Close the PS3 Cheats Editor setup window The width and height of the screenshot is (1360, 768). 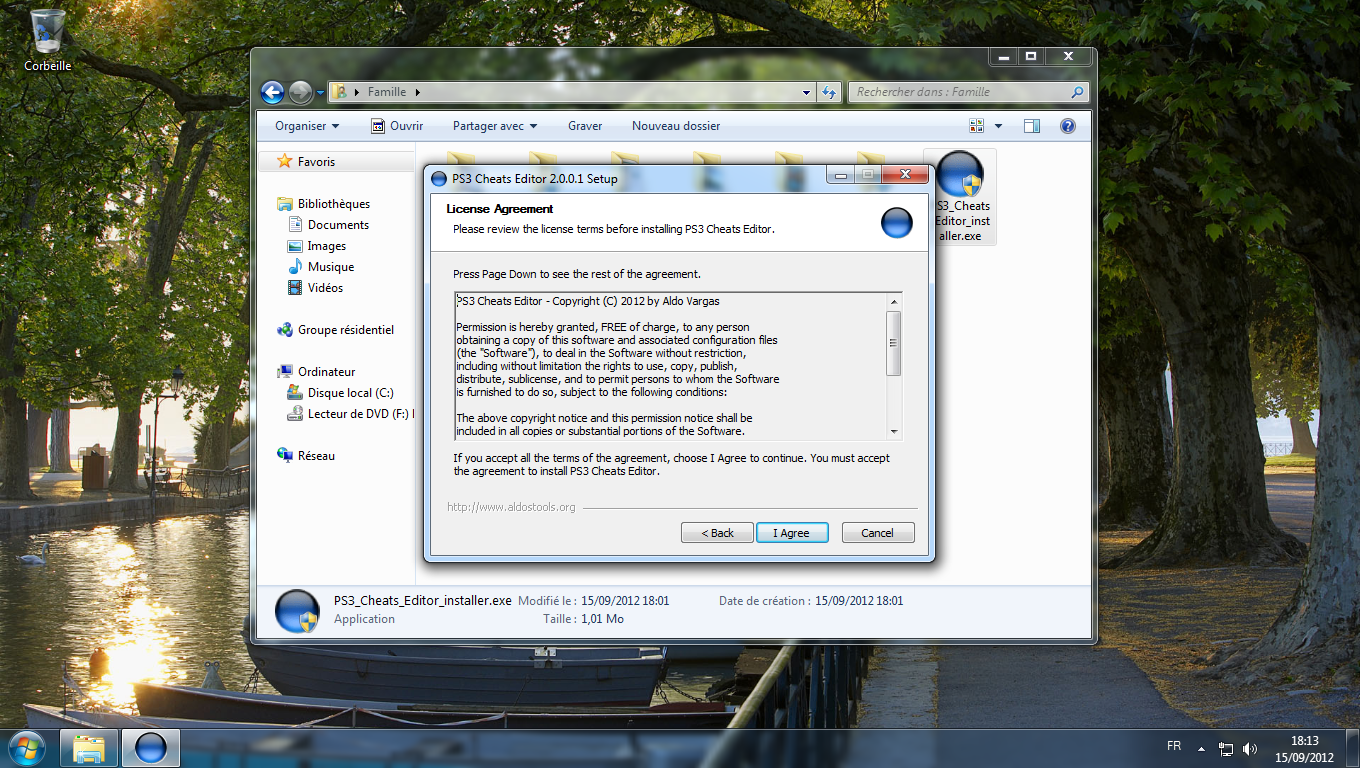905,175
